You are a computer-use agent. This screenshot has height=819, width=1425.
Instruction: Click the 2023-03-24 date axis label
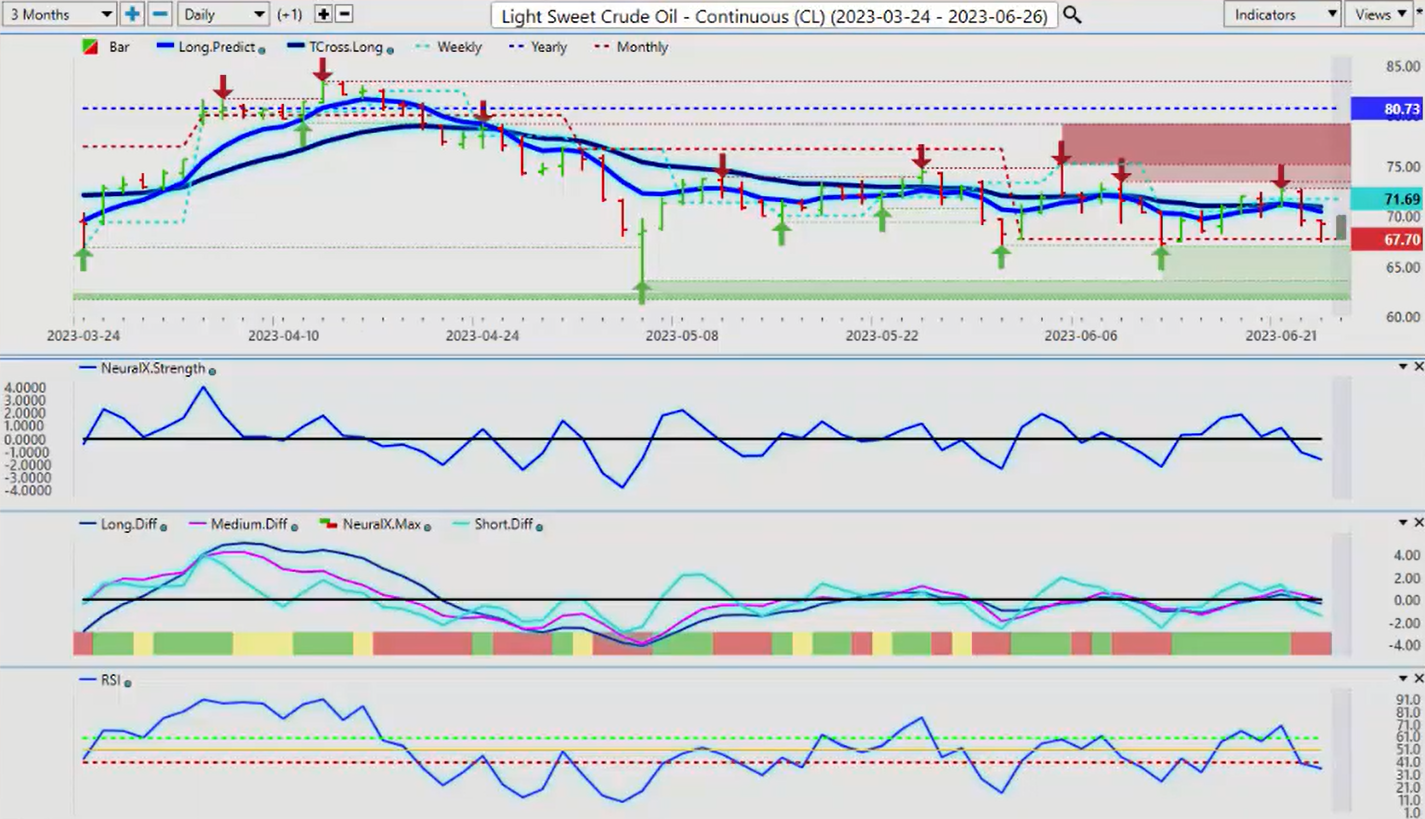click(x=83, y=336)
